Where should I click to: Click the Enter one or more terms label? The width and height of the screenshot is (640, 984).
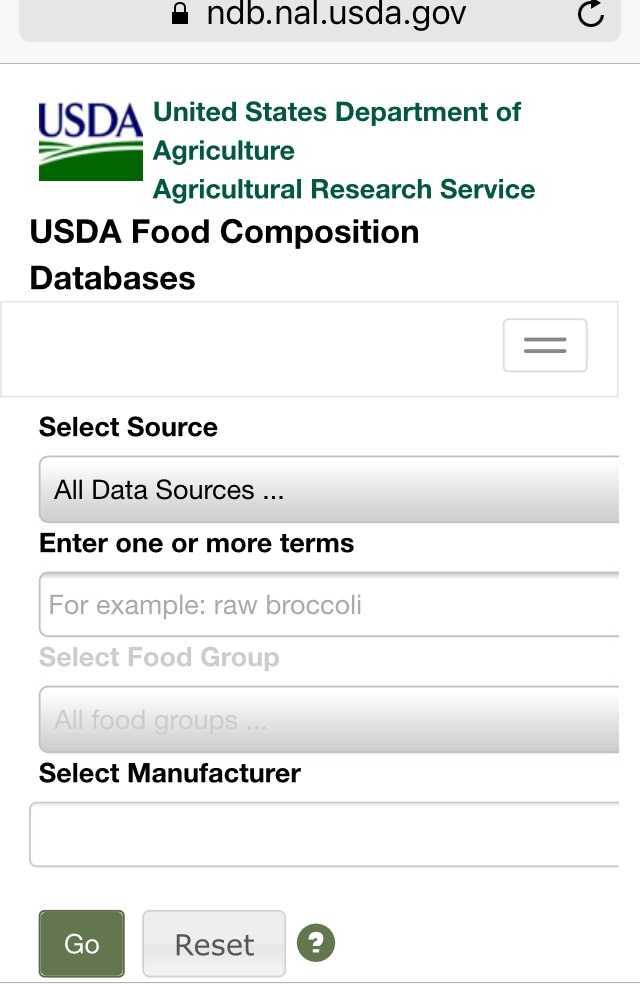point(196,543)
